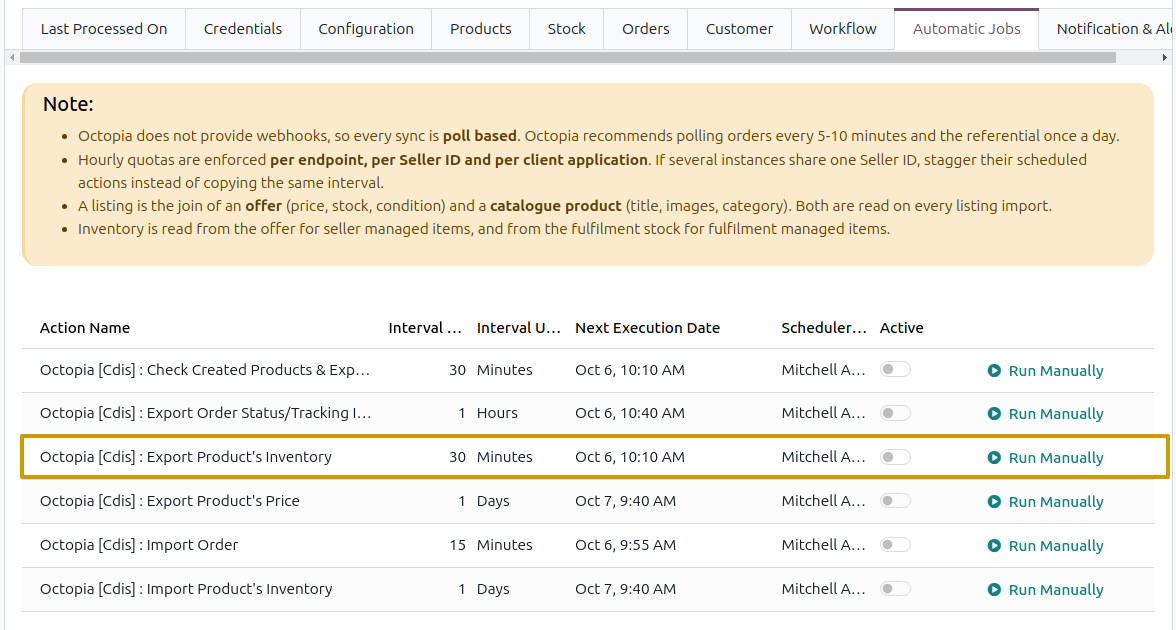The height and width of the screenshot is (630, 1176).
Task: Open the Orders tab
Action: (646, 29)
